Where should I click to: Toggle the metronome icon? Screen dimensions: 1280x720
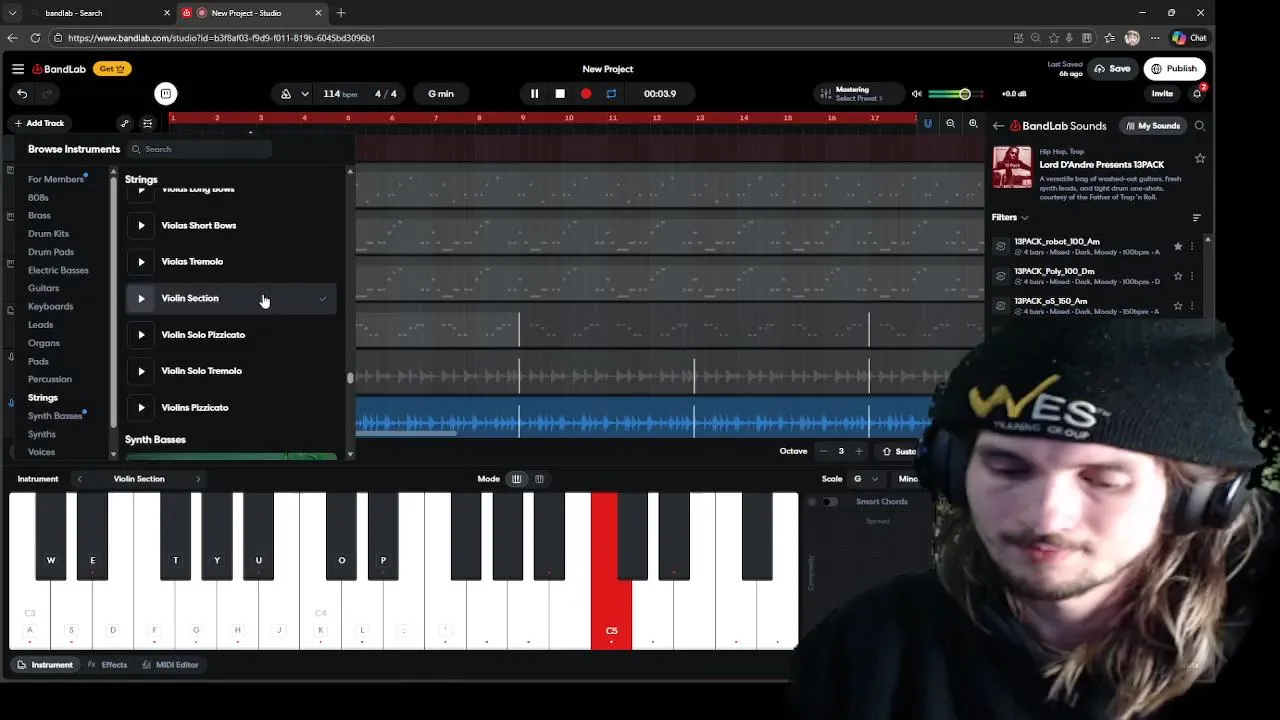[x=286, y=94]
